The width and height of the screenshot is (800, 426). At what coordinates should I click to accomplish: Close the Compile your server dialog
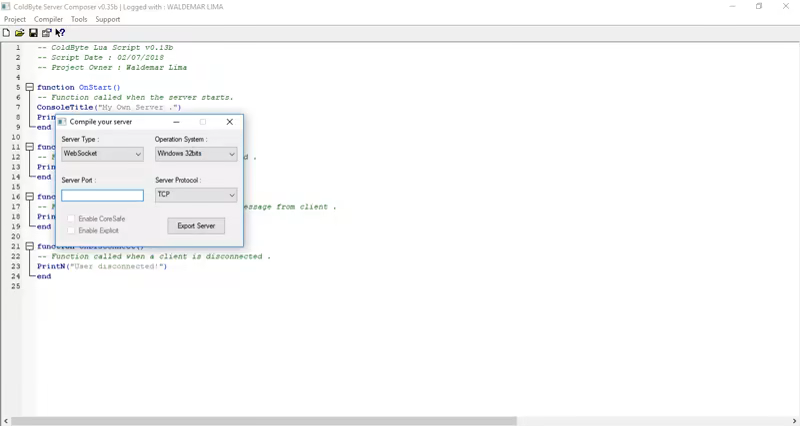[x=229, y=122]
